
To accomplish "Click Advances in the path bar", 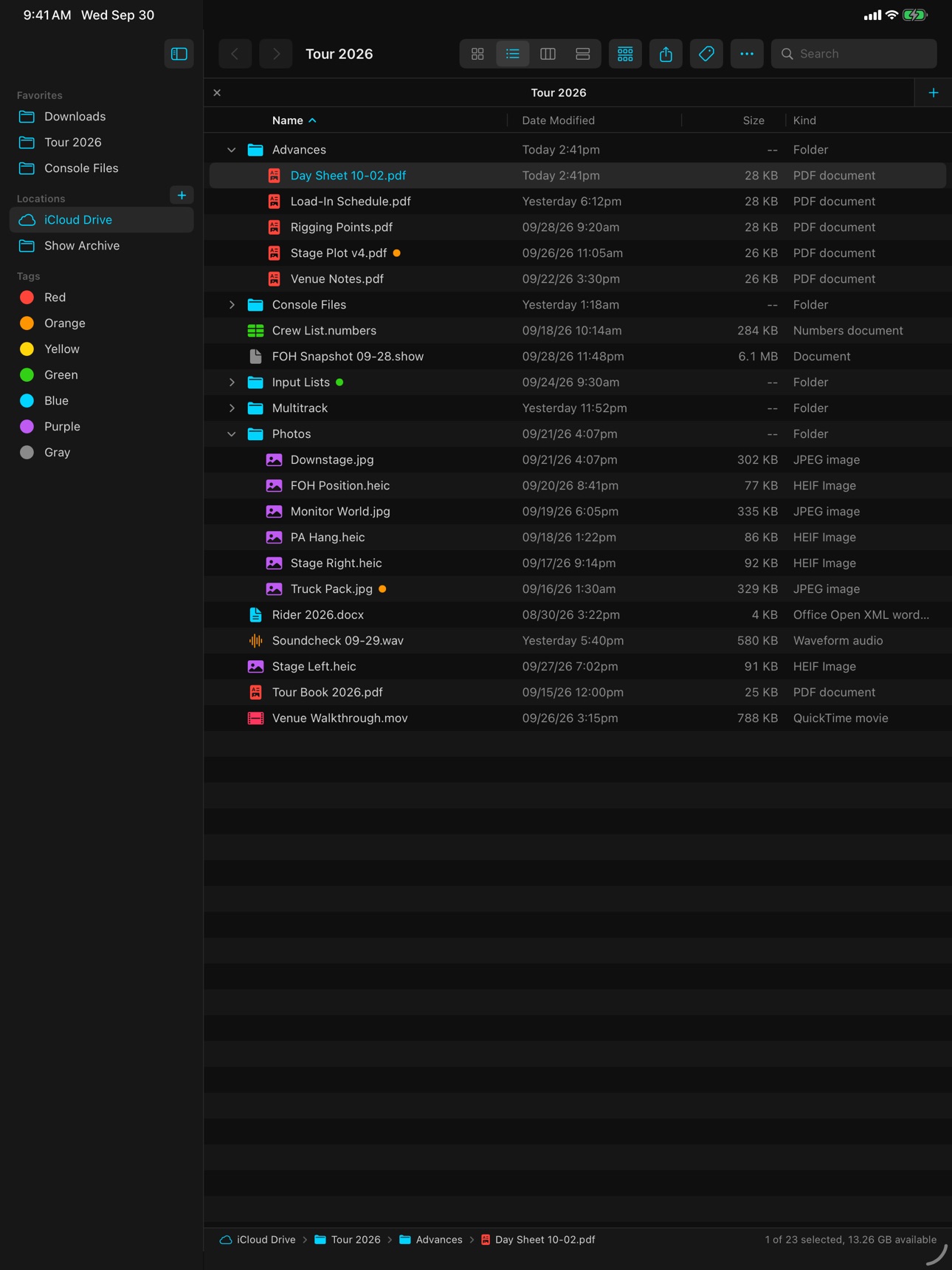I will pyautogui.click(x=431, y=1240).
